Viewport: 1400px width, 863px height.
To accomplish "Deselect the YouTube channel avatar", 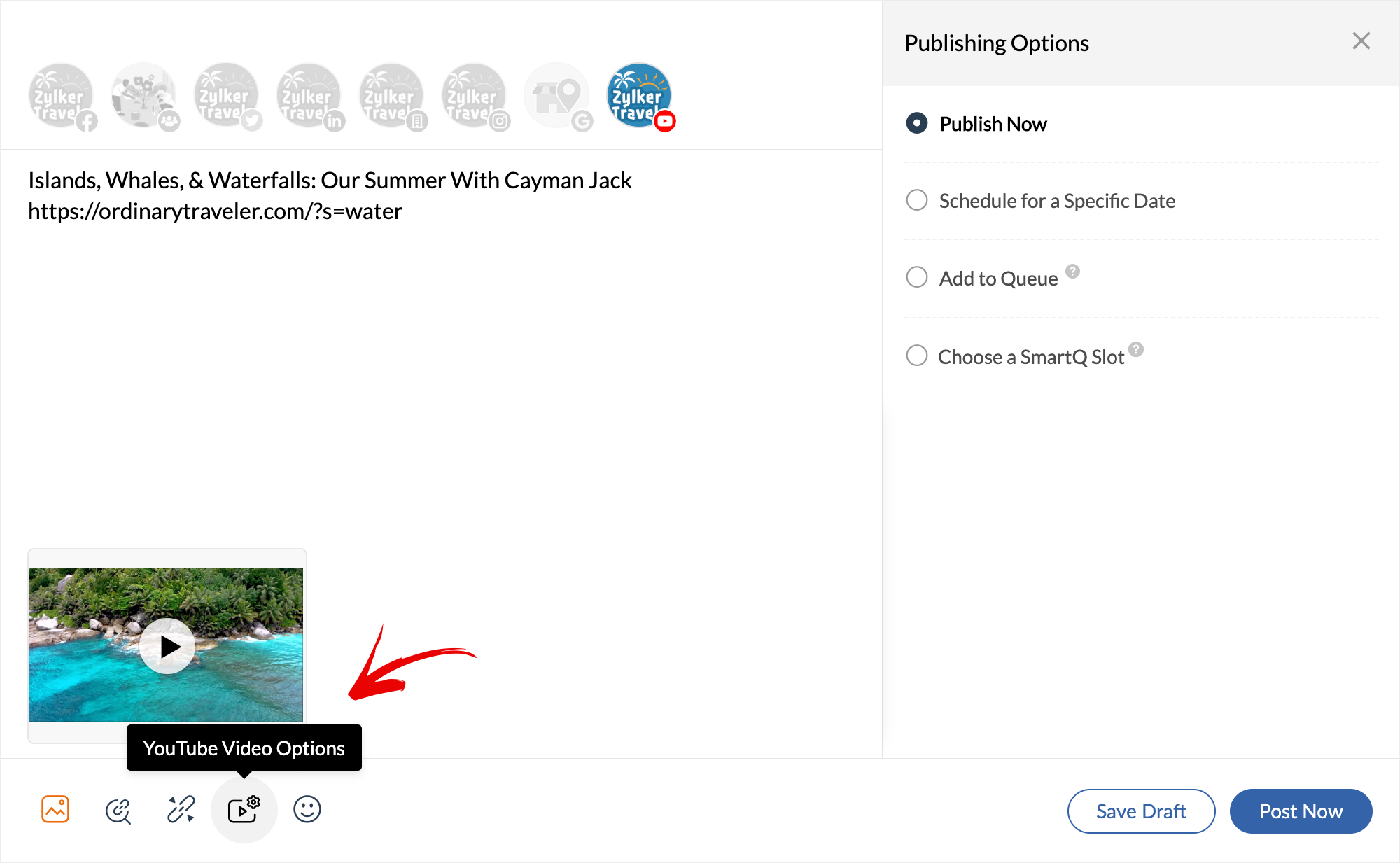I will pos(639,96).
